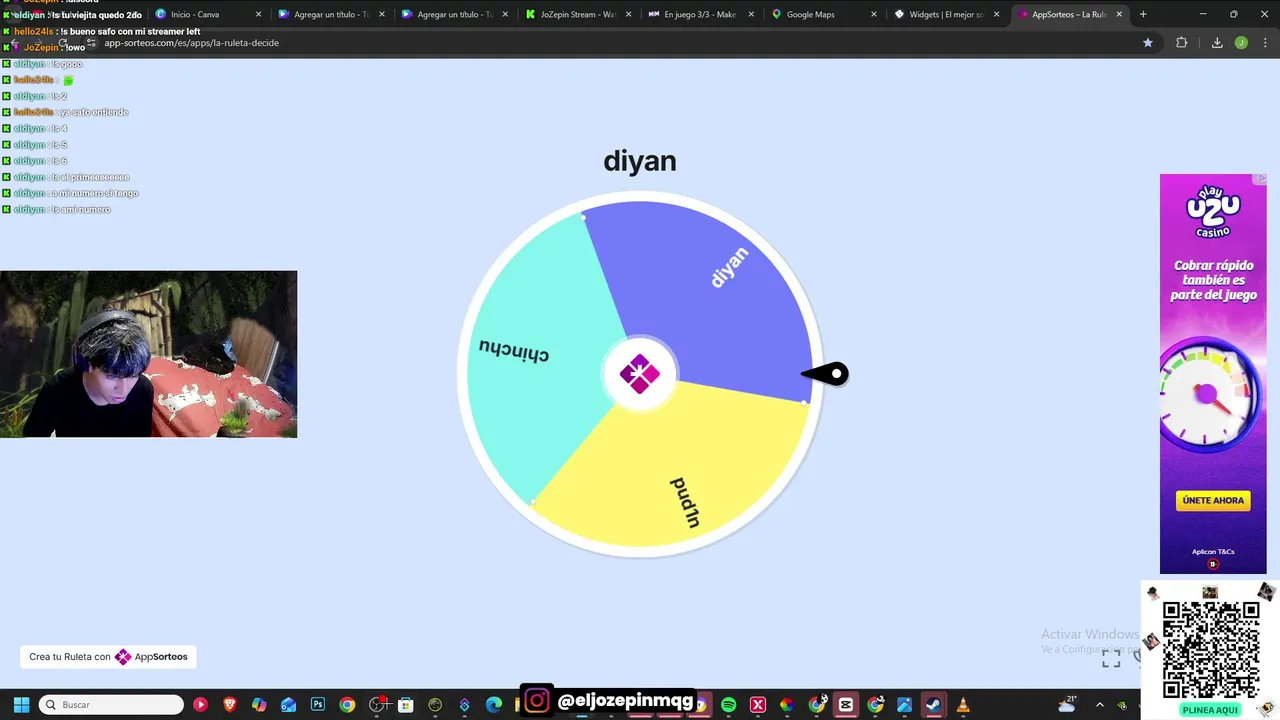Open Steam from the taskbar
Image resolution: width=1280 pixels, height=720 pixels.
(x=933, y=705)
